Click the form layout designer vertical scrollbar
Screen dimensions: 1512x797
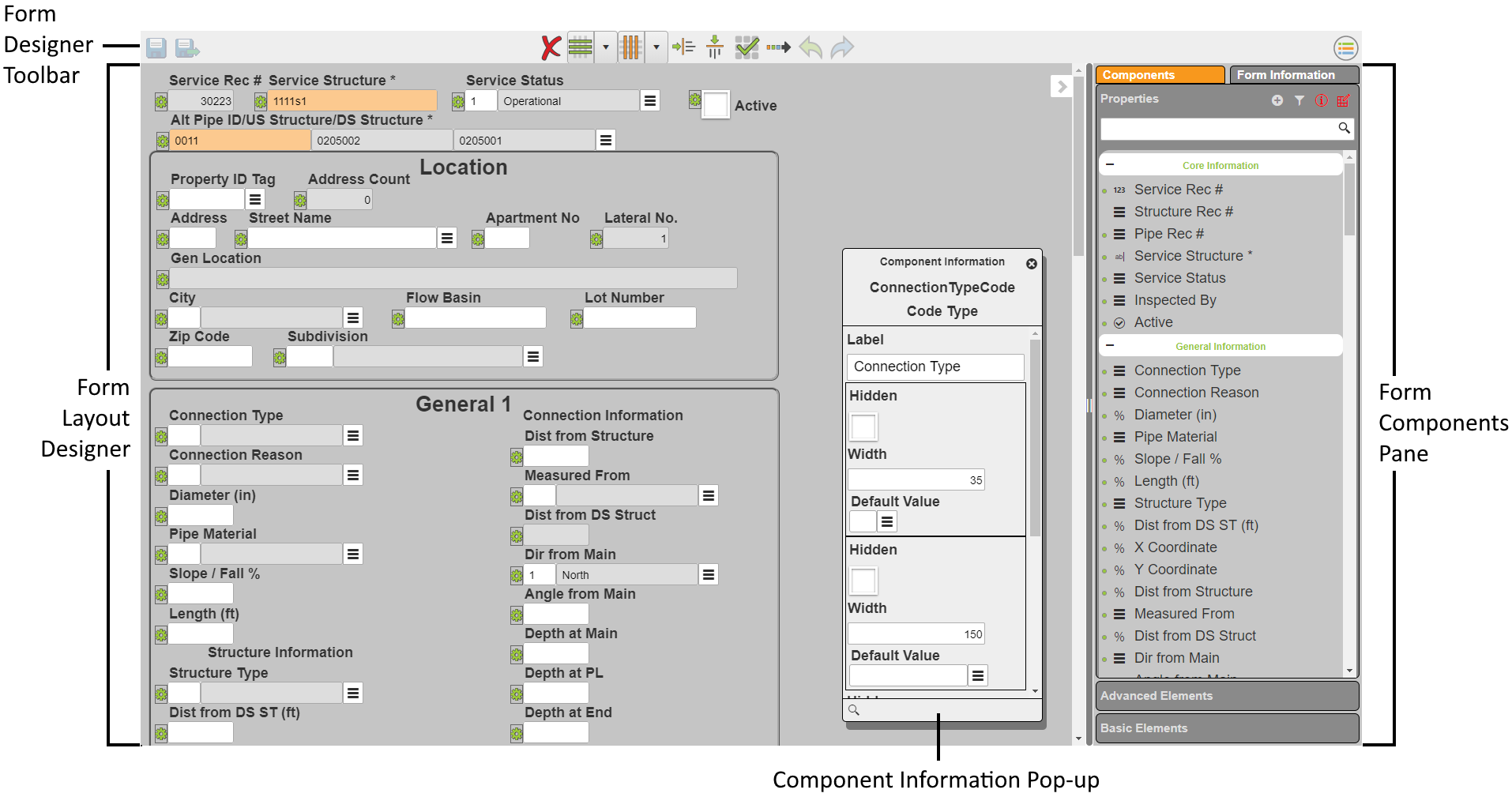1078,165
